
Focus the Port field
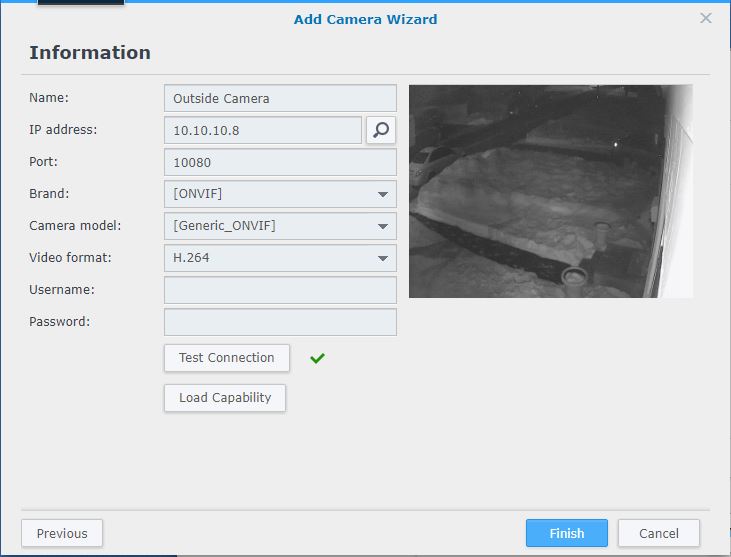point(280,162)
